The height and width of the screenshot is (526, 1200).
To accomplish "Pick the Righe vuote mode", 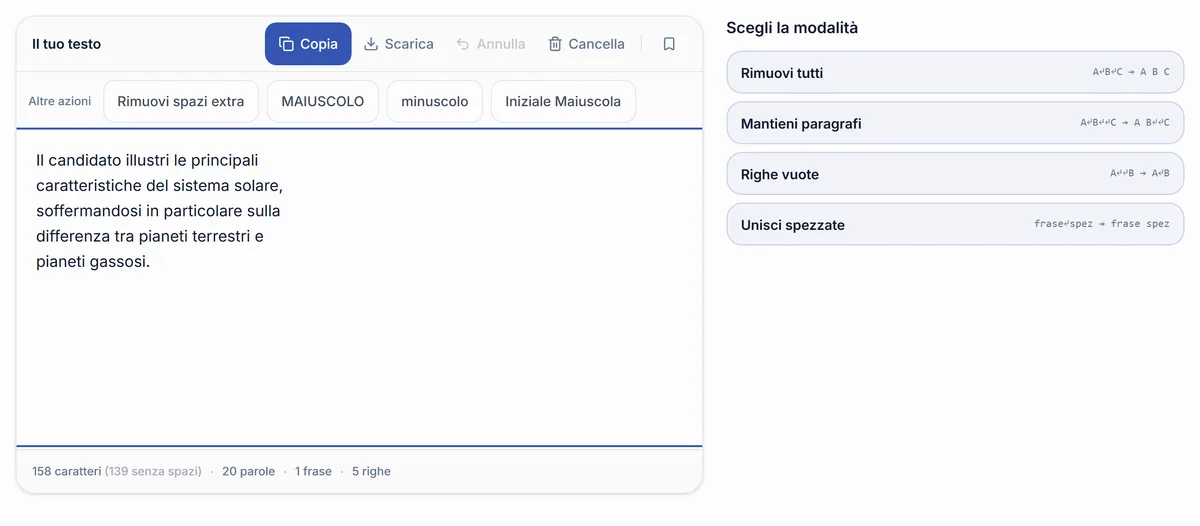I will 955,174.
